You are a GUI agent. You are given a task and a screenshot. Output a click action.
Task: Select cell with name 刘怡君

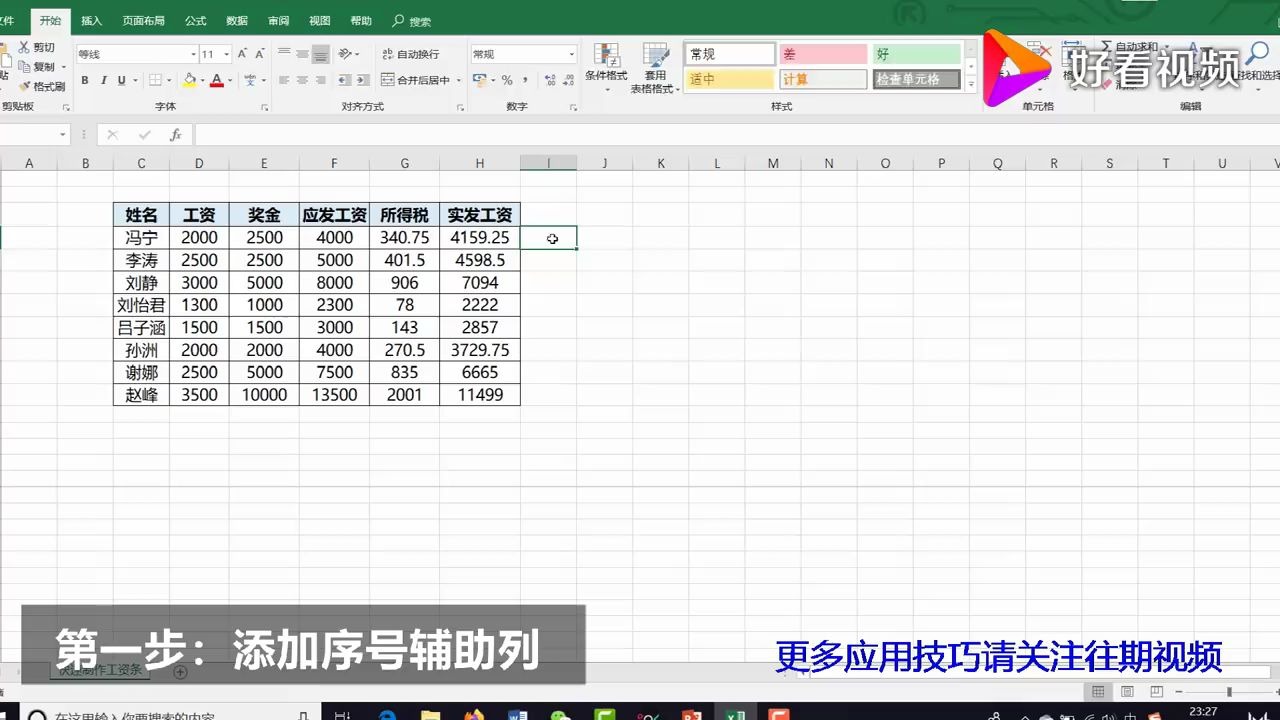pyautogui.click(x=142, y=305)
